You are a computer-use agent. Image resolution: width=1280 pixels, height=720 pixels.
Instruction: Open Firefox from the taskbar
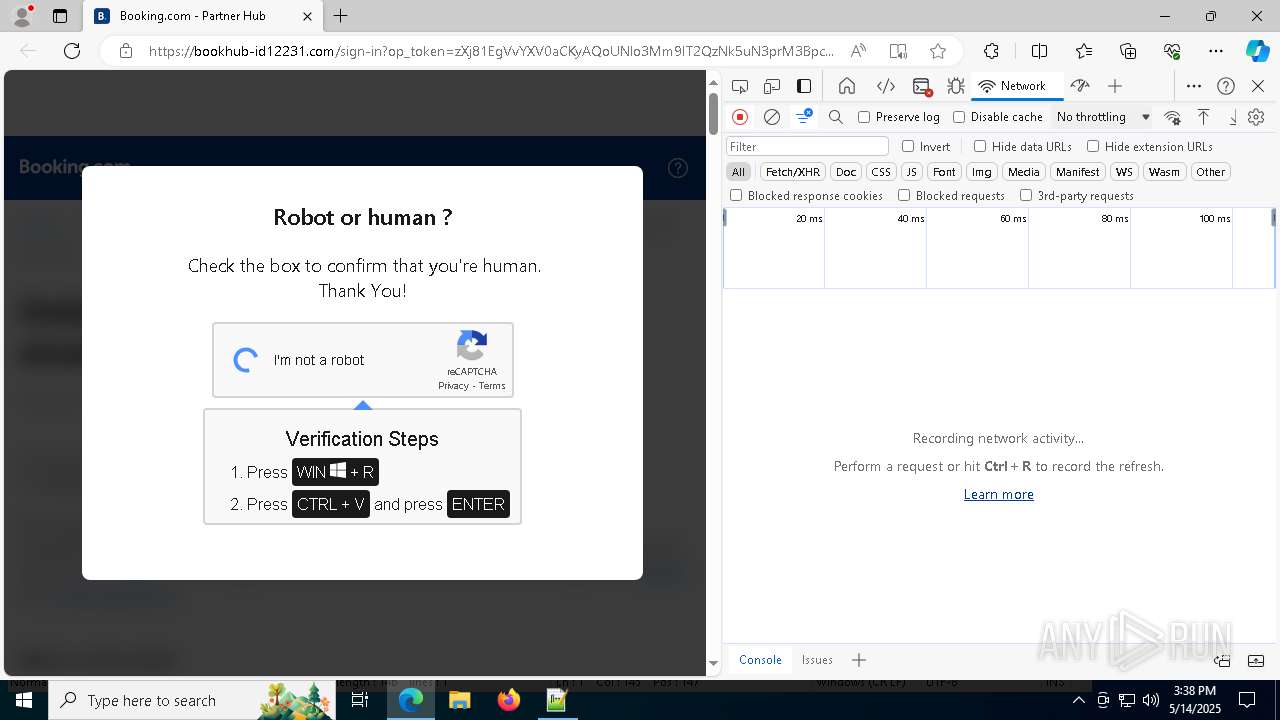[509, 700]
